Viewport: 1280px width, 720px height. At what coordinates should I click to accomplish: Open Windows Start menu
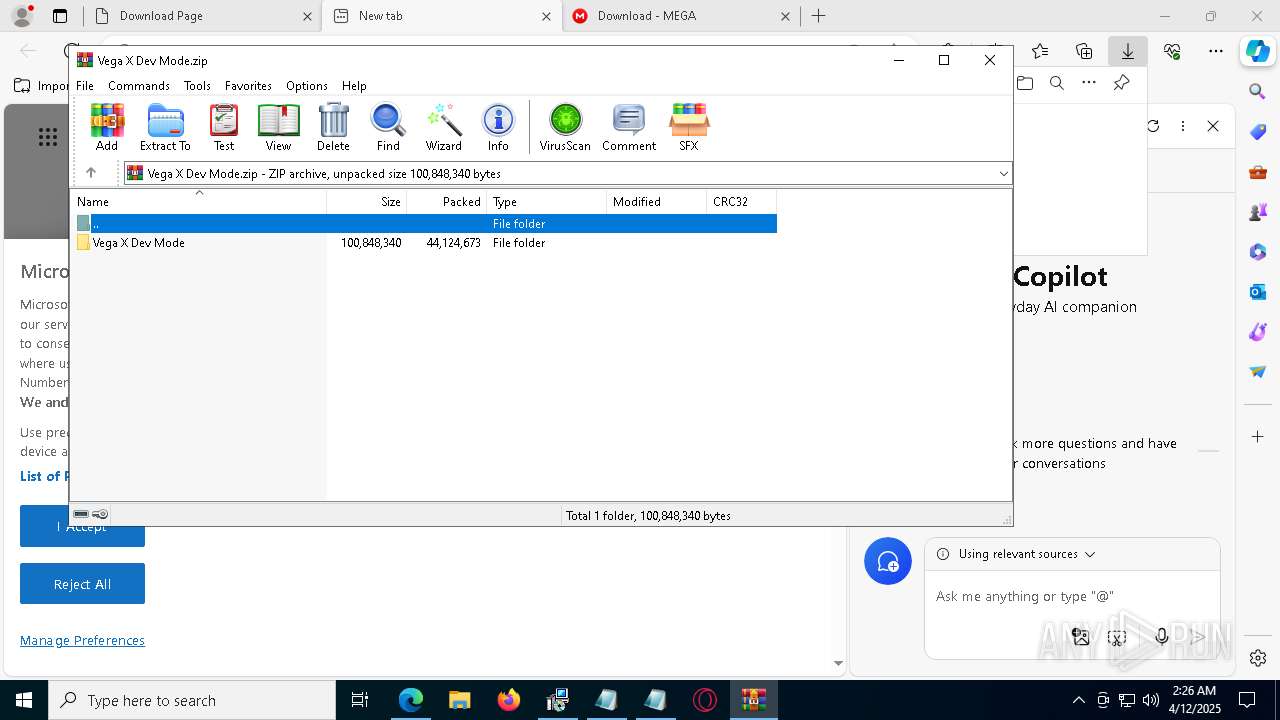(24, 700)
